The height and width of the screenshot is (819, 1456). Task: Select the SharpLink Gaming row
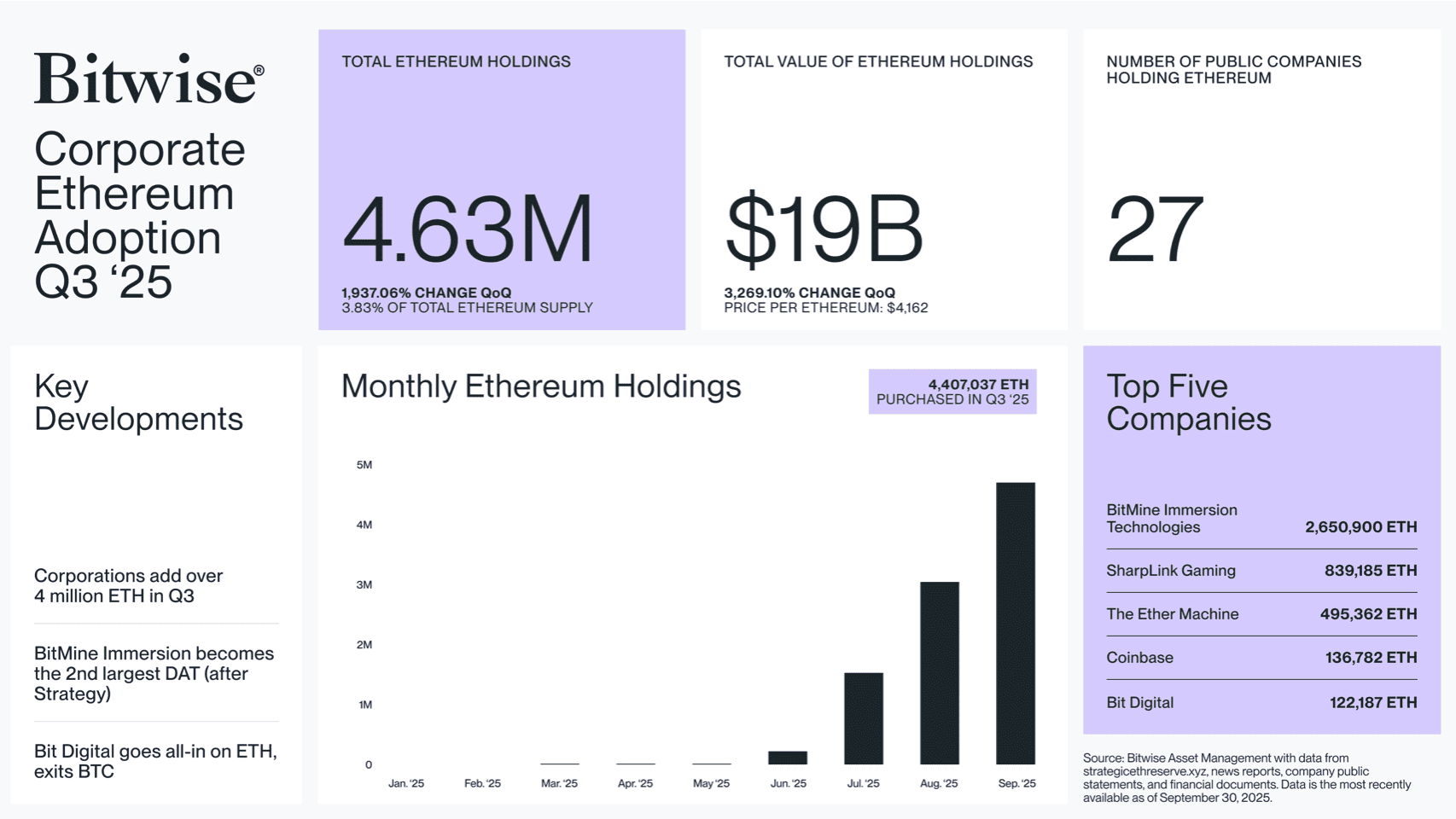coord(1261,571)
